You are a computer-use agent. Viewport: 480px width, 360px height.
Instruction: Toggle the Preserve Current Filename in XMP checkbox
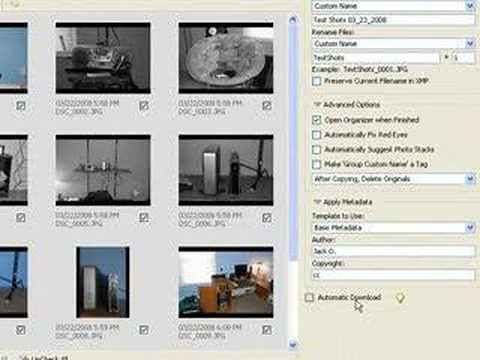[x=317, y=81]
